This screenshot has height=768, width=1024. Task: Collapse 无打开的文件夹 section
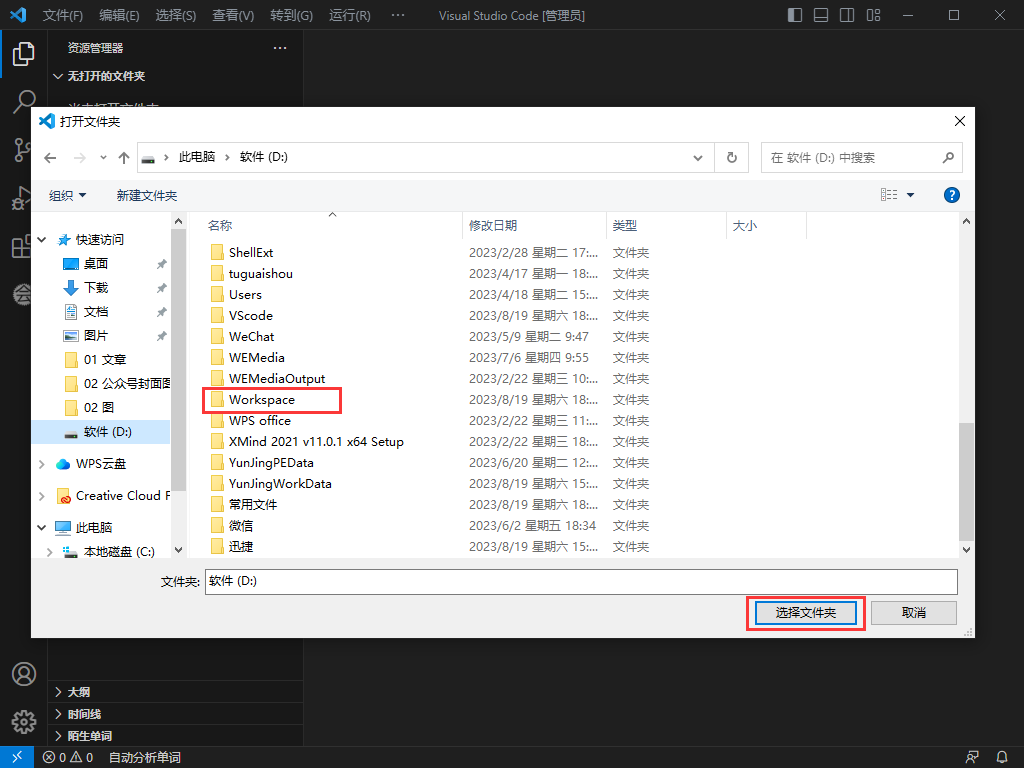176,76
